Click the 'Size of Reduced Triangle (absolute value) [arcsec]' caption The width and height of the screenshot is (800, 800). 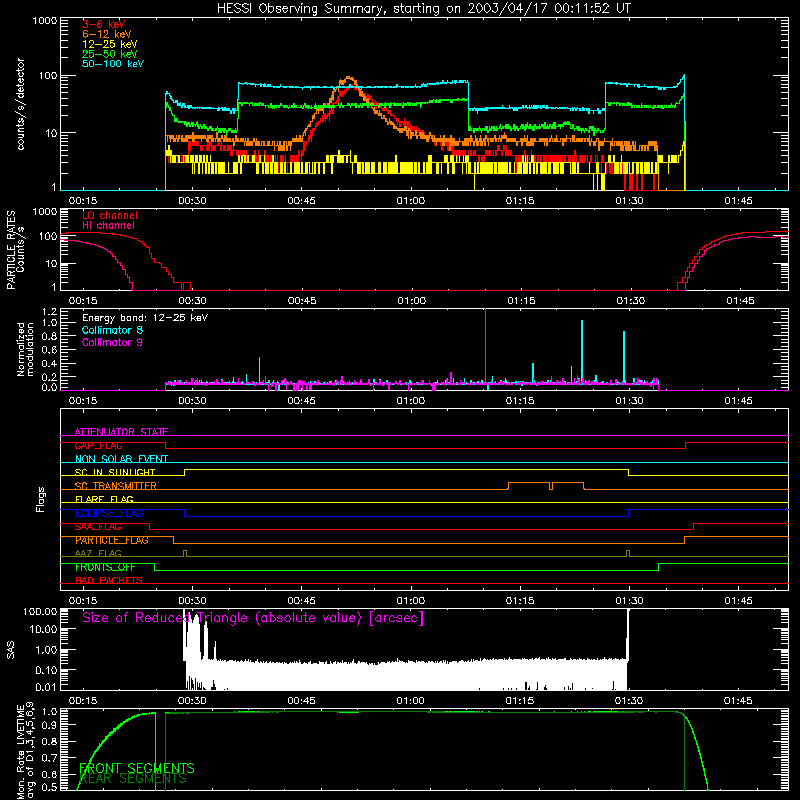pyautogui.click(x=253, y=618)
